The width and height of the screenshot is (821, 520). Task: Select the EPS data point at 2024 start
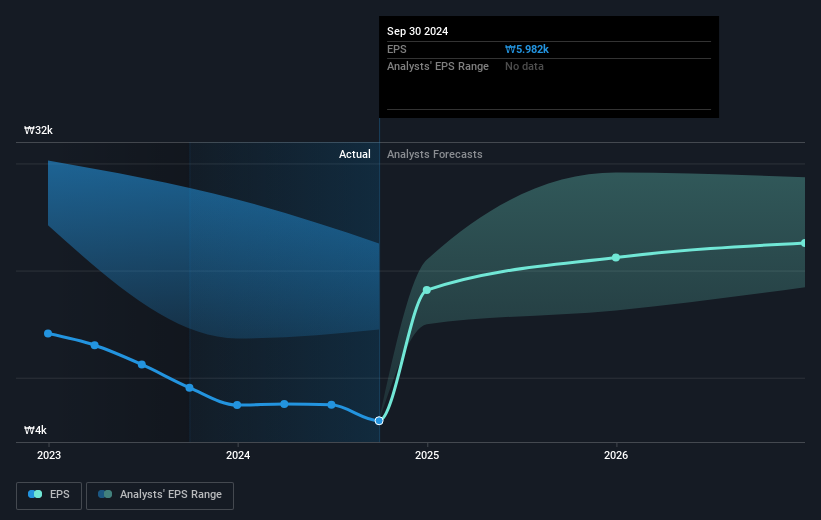pos(237,405)
